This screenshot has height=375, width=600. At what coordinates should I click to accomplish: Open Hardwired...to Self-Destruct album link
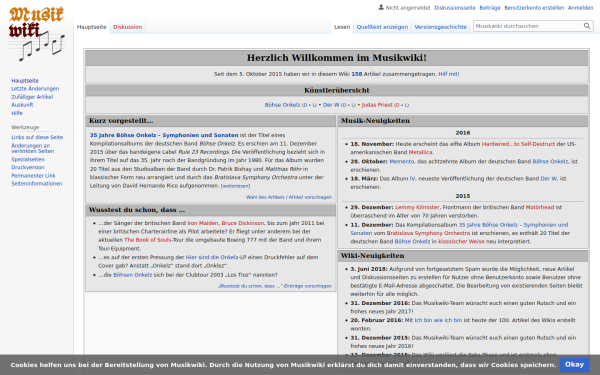(x=518, y=144)
